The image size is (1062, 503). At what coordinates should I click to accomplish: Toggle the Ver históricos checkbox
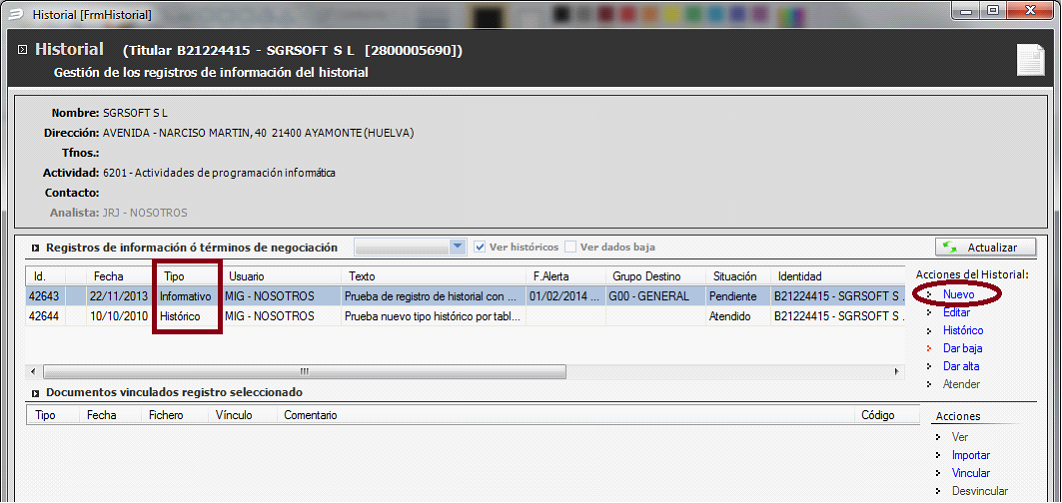click(480, 247)
